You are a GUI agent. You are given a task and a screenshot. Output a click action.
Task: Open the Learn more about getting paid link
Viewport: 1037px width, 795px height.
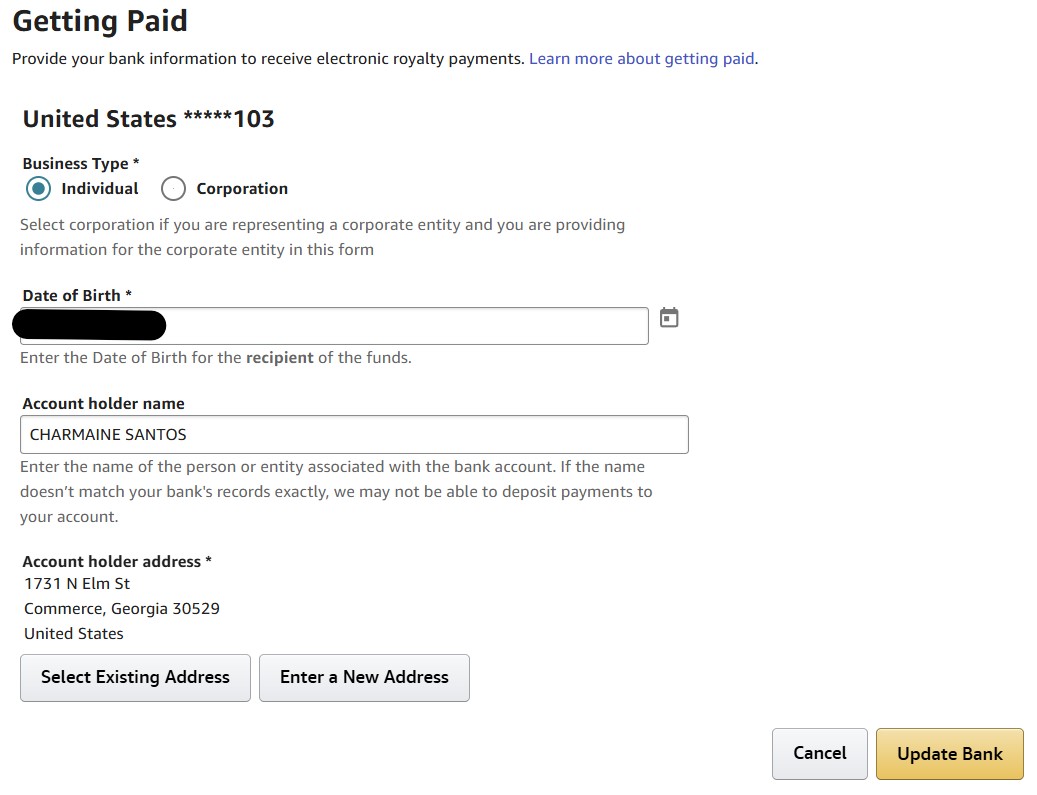(x=642, y=59)
